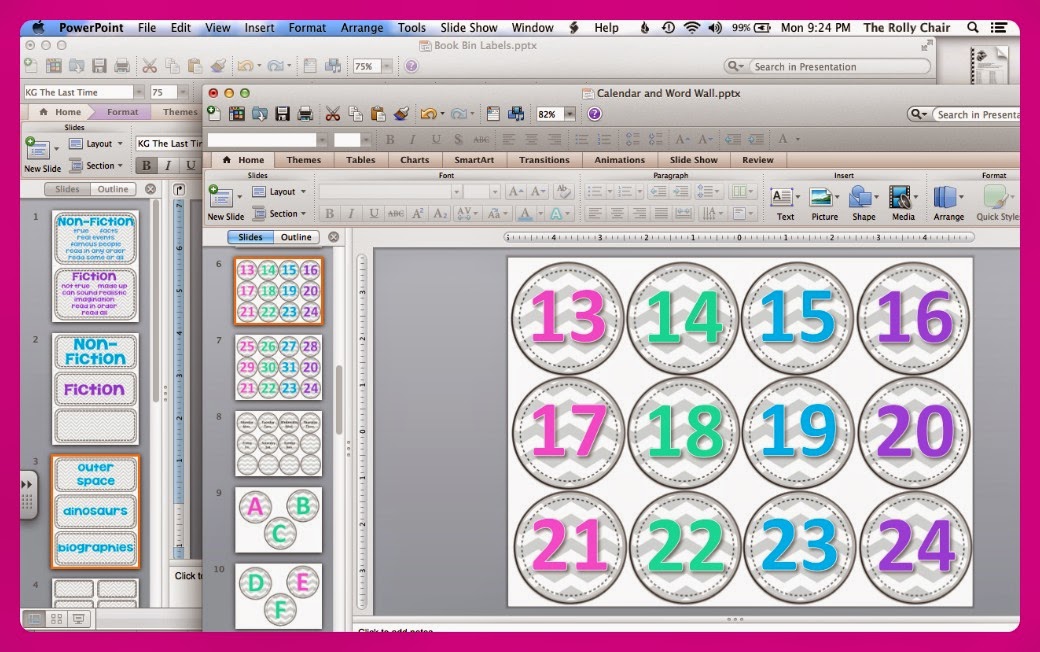Open the 82% zoom dropdown
The height and width of the screenshot is (652, 1040).
570,114
